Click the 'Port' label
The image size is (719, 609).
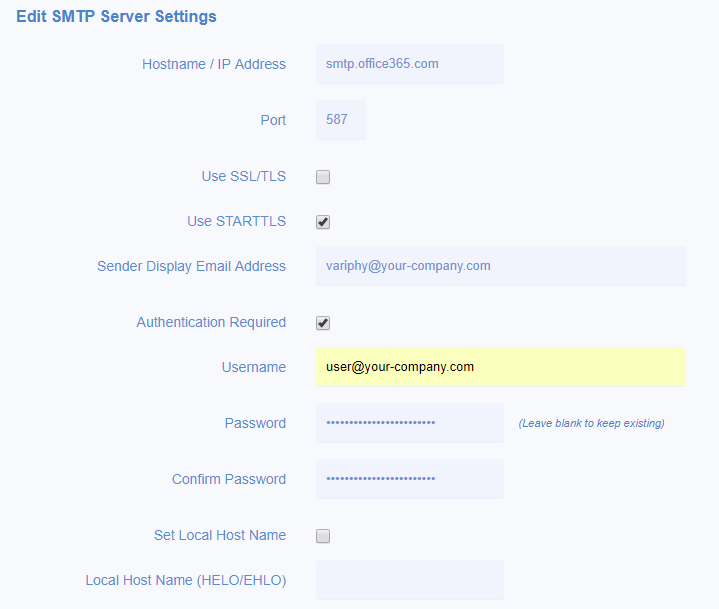click(x=273, y=120)
